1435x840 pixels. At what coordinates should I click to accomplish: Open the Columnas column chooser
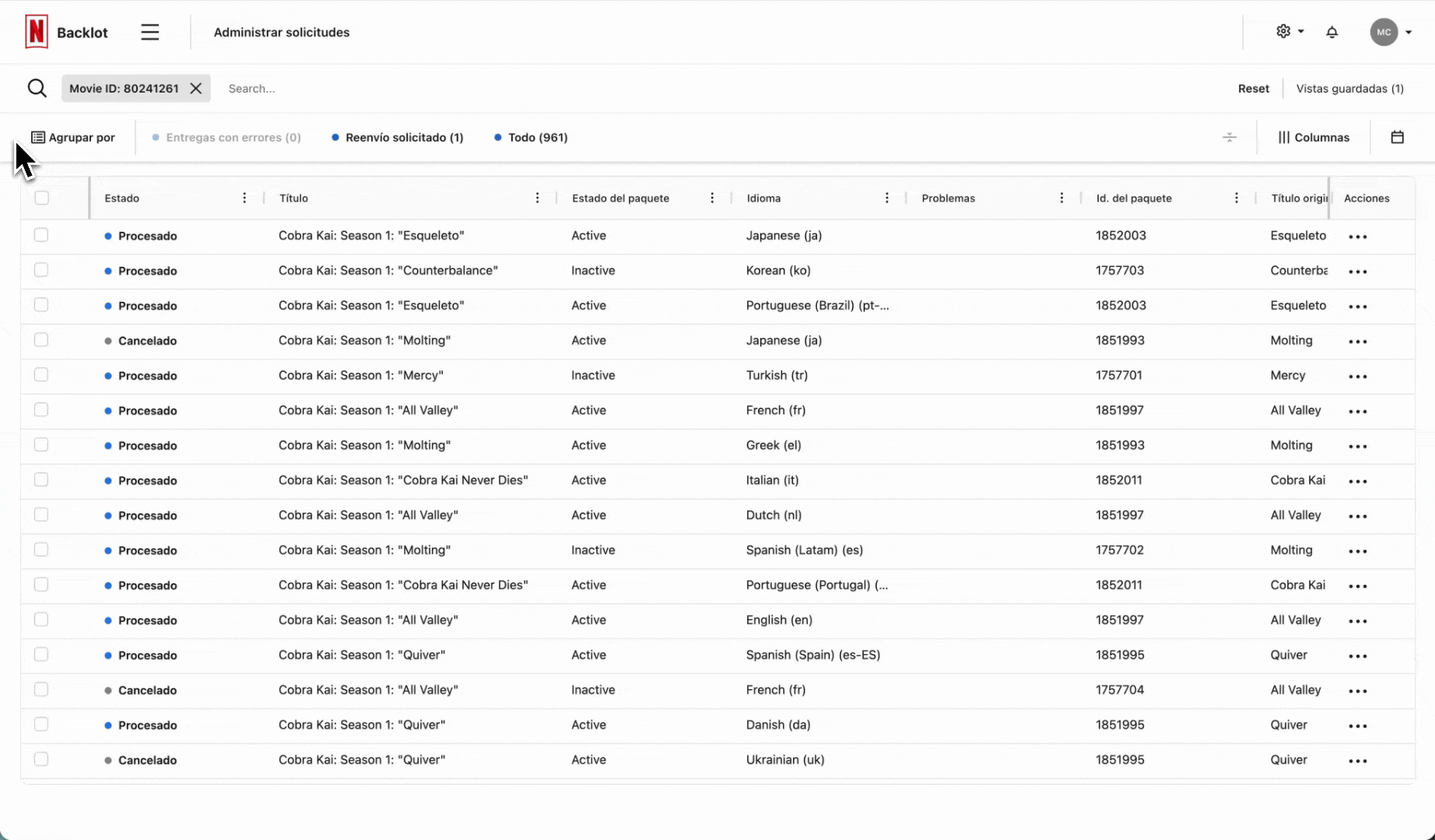tap(1314, 138)
